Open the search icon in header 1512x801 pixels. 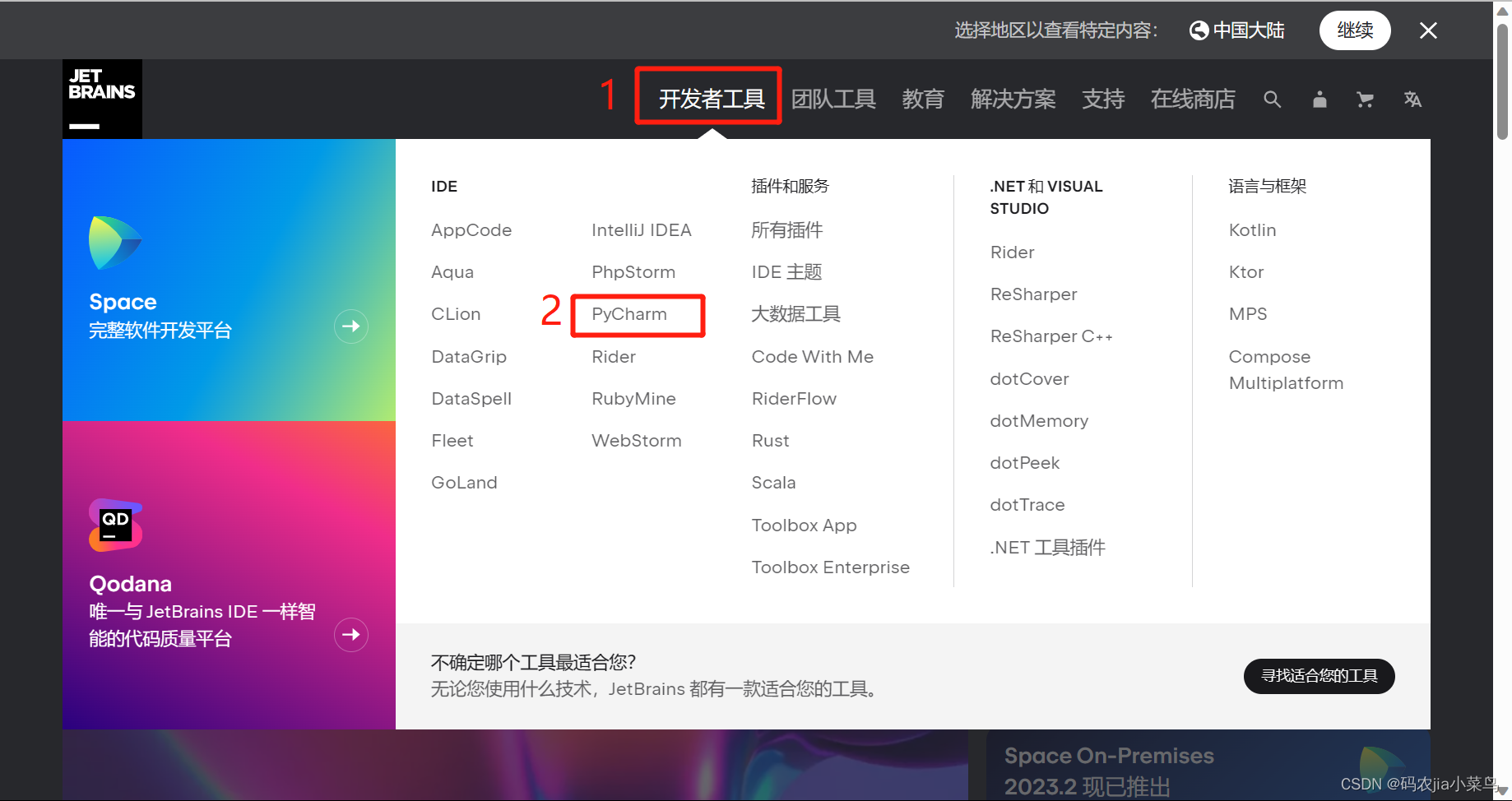pos(1272,100)
